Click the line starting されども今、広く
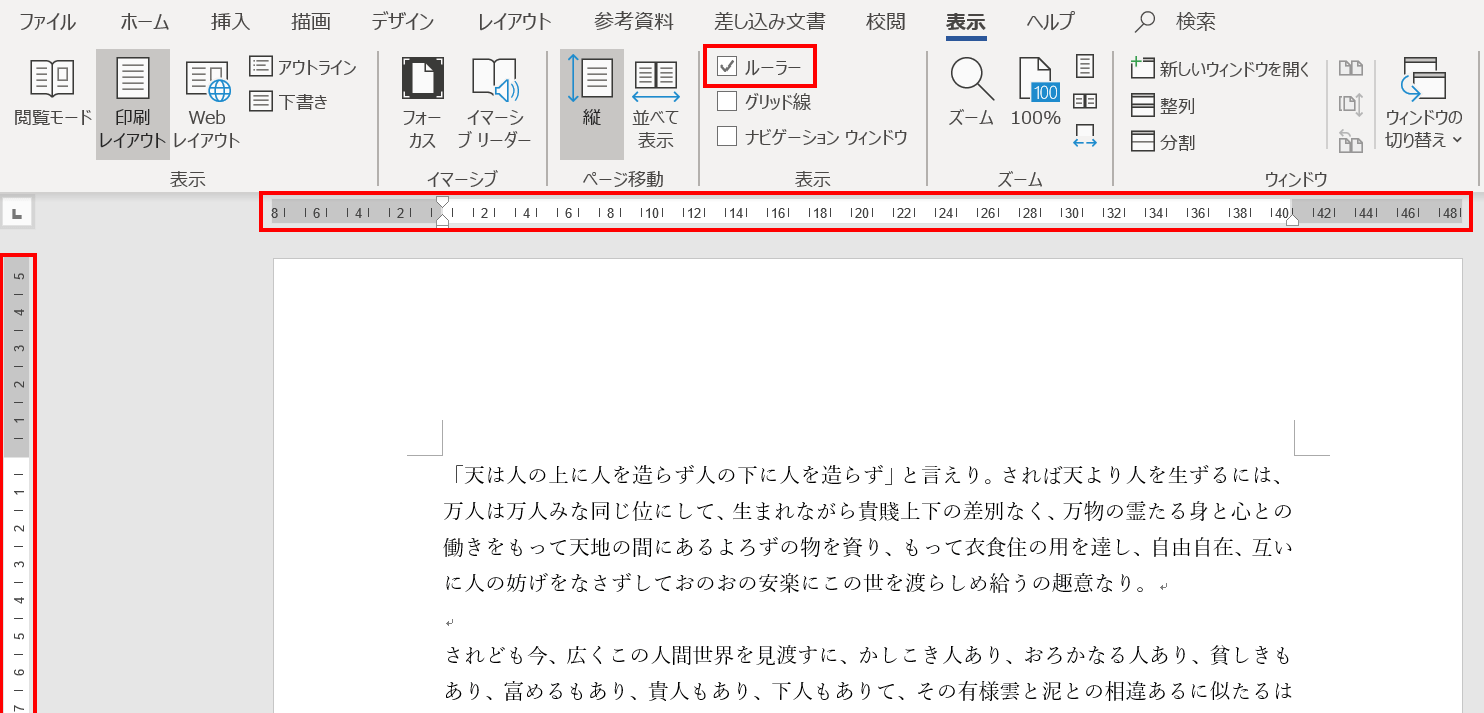The image size is (1484, 713). point(868,655)
